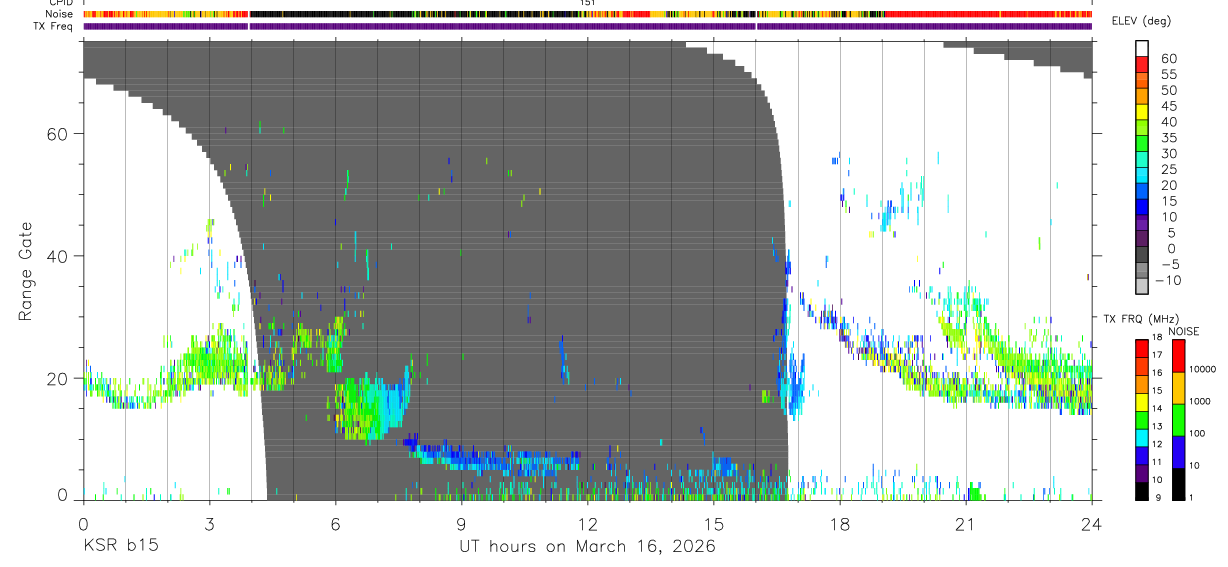Select the NOISE legend title above color bar
The height and width of the screenshot is (567, 1228).
pyautogui.click(x=1183, y=331)
